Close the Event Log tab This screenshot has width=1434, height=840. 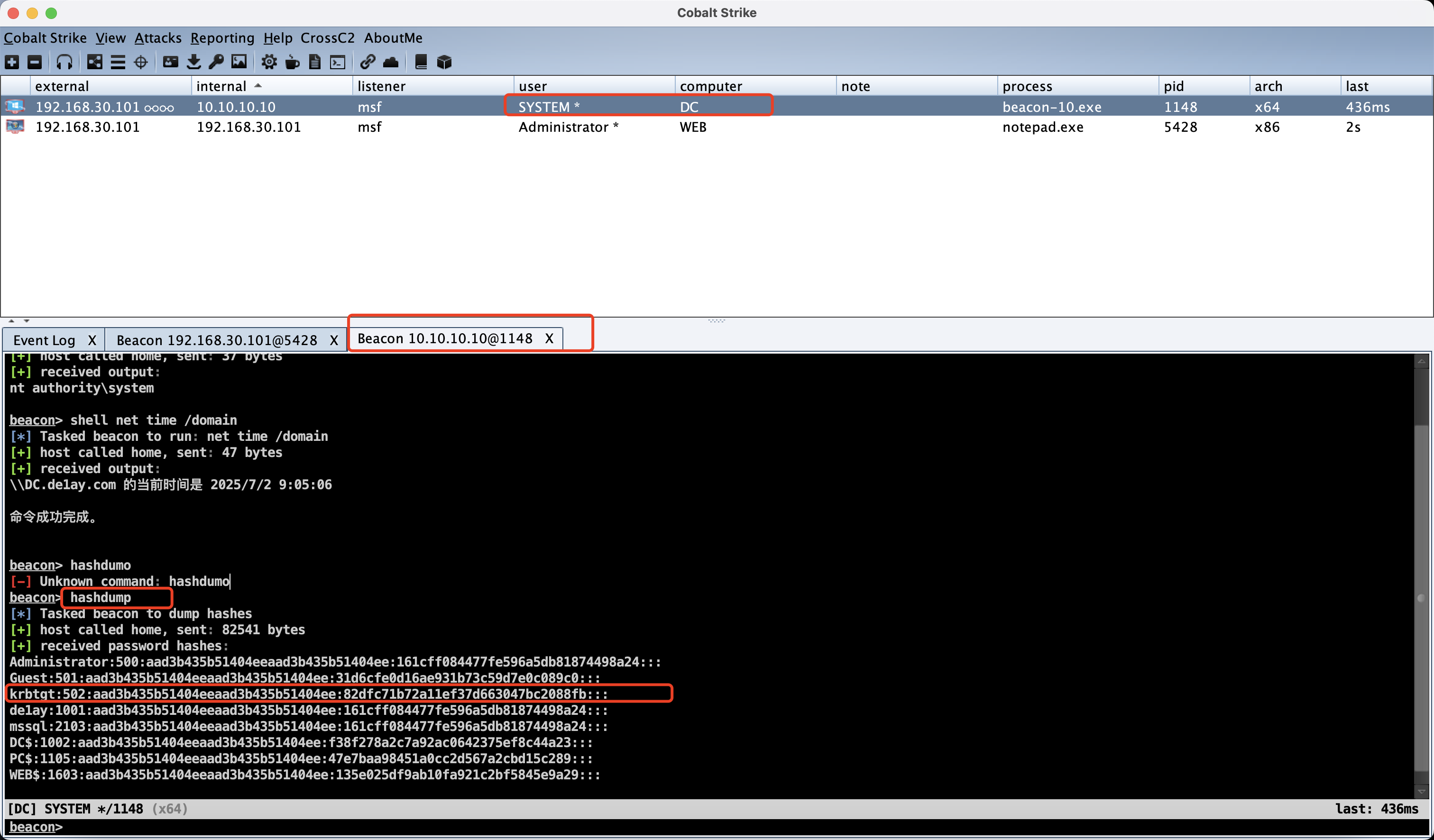click(x=92, y=340)
